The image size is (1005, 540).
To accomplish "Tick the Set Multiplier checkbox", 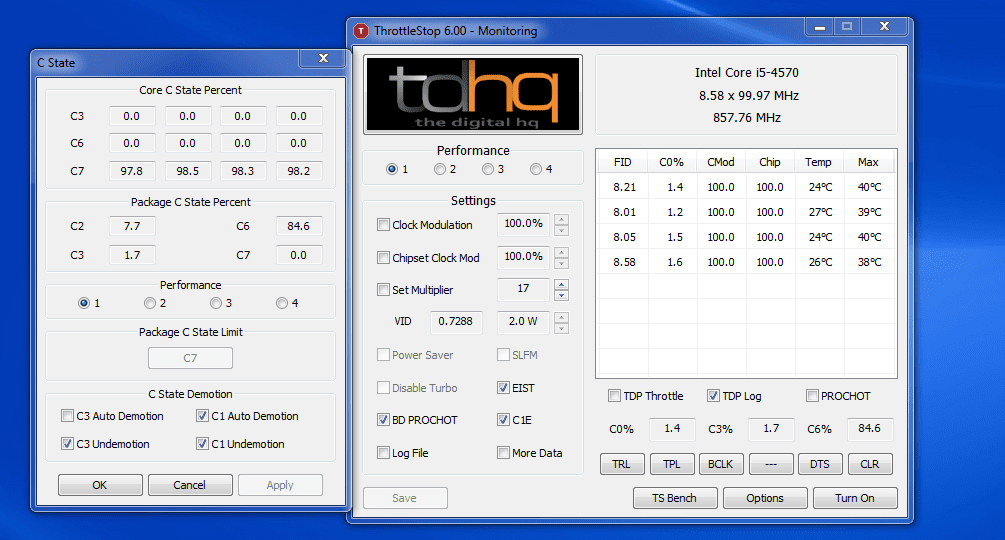I will [383, 290].
